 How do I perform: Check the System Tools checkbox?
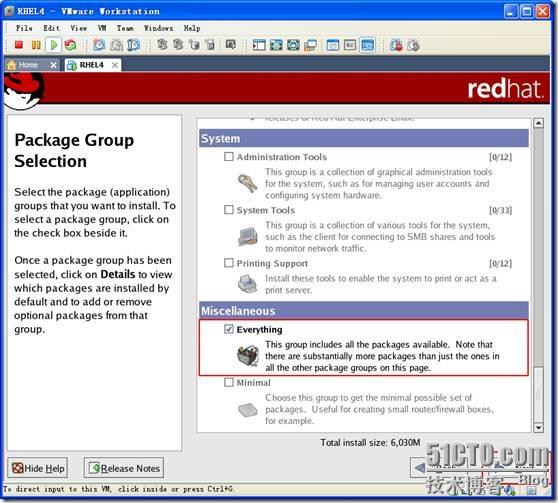click(x=229, y=210)
